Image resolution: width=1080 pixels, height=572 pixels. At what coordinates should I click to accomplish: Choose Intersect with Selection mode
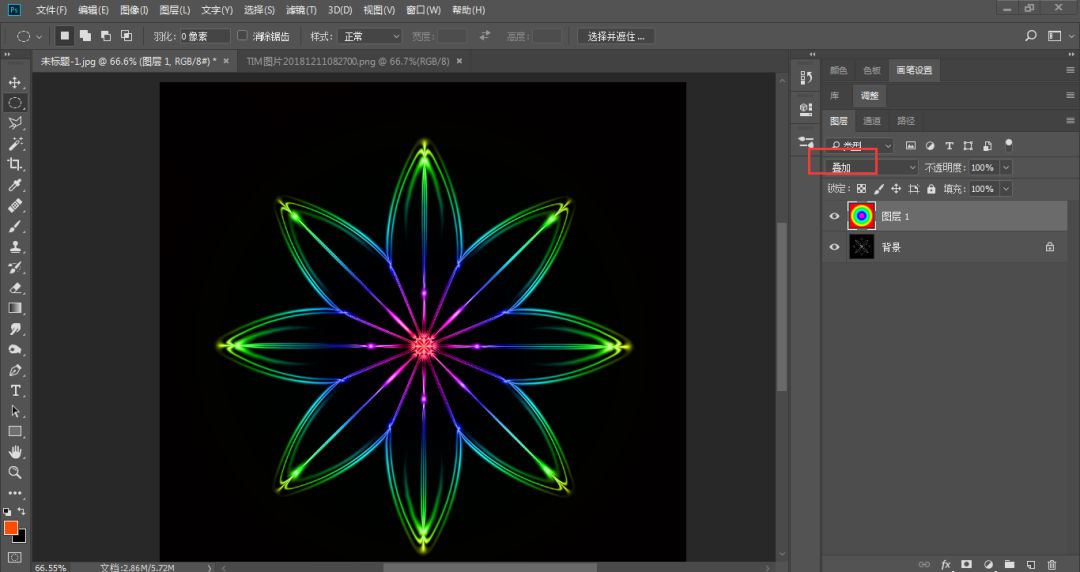click(127, 36)
